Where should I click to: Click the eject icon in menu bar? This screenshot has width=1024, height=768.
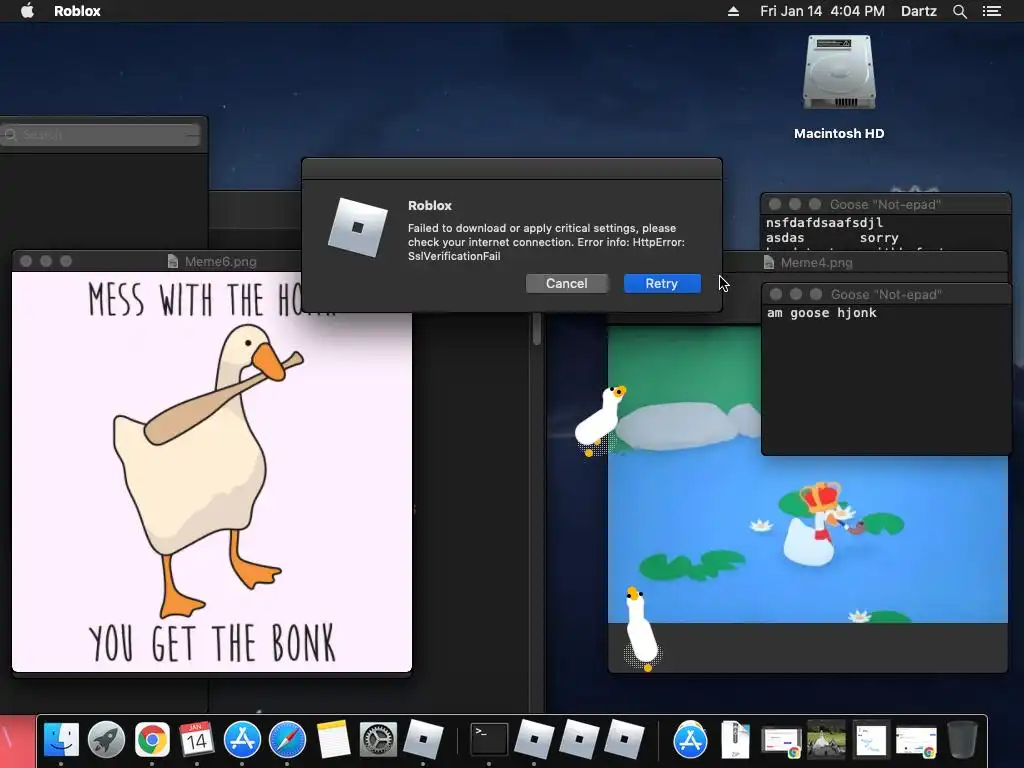click(x=733, y=11)
